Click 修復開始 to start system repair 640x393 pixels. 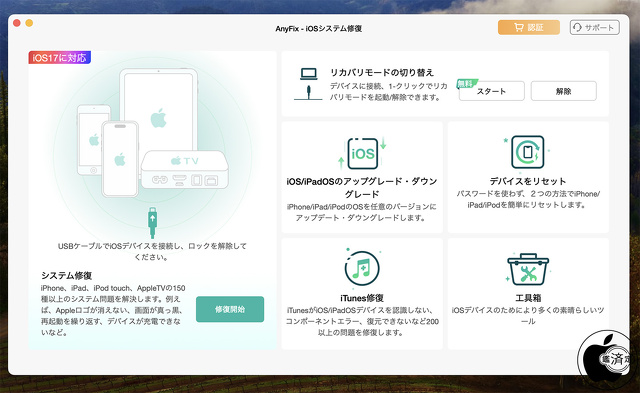click(230, 309)
